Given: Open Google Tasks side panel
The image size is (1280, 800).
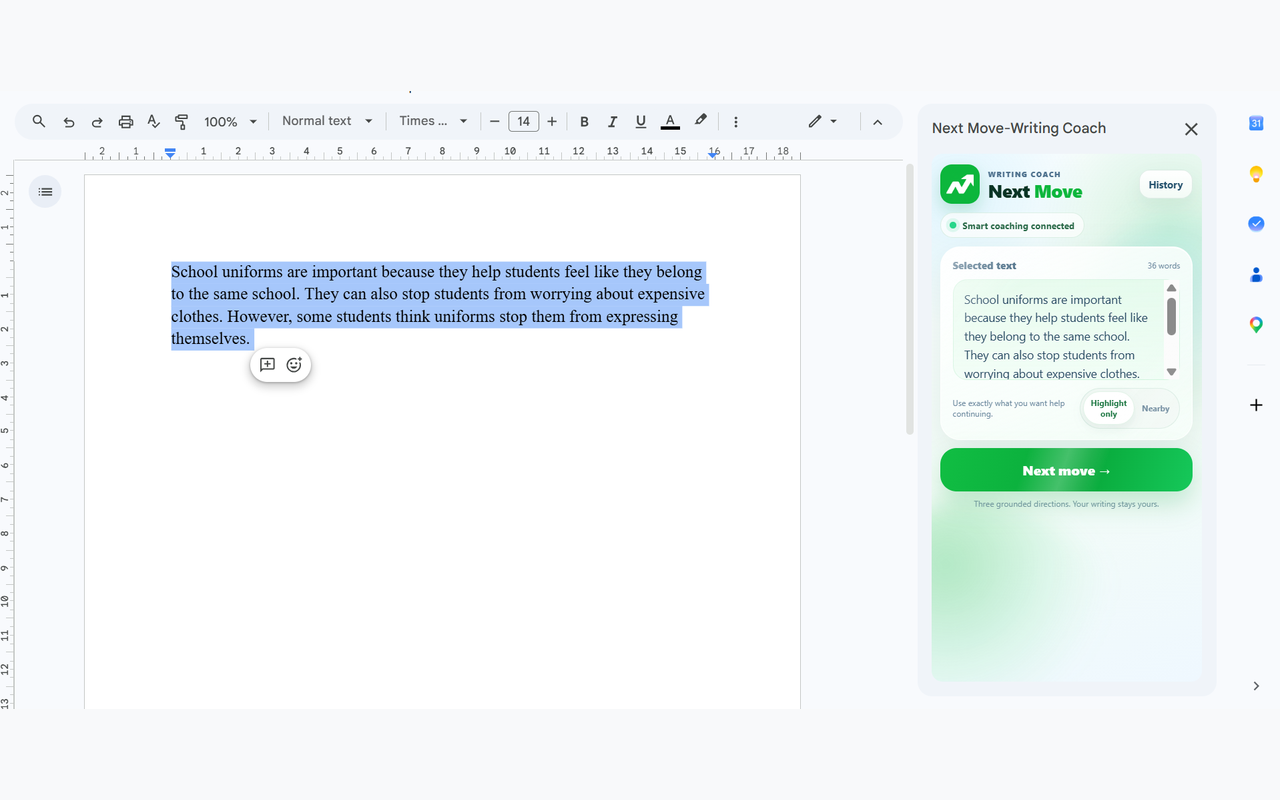Looking at the screenshot, I should [x=1256, y=224].
